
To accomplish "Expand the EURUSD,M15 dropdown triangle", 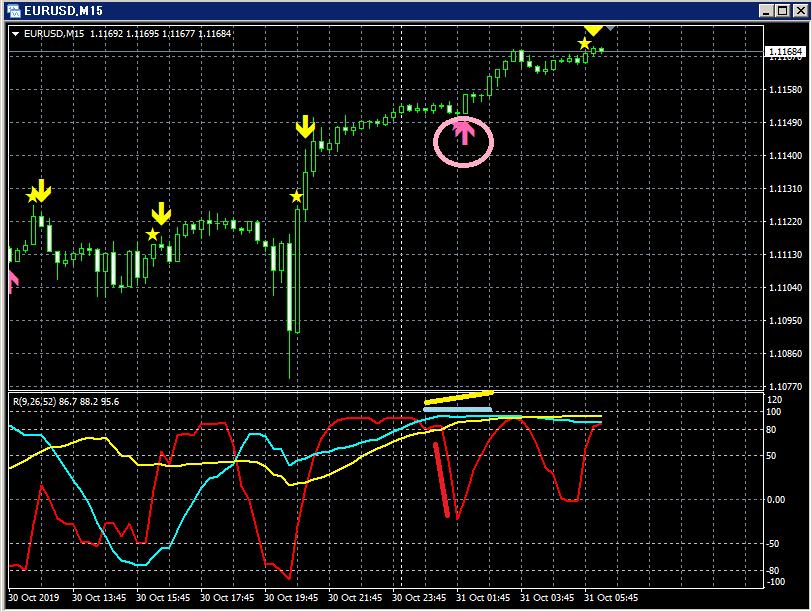I will tap(15, 34).
